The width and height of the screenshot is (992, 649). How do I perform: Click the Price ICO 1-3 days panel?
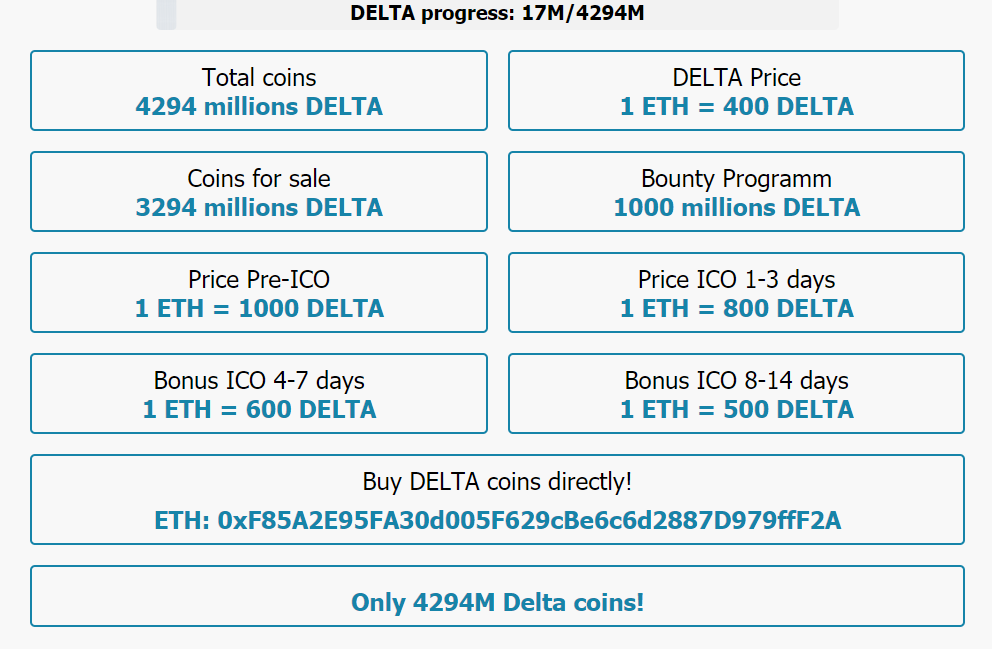click(735, 292)
